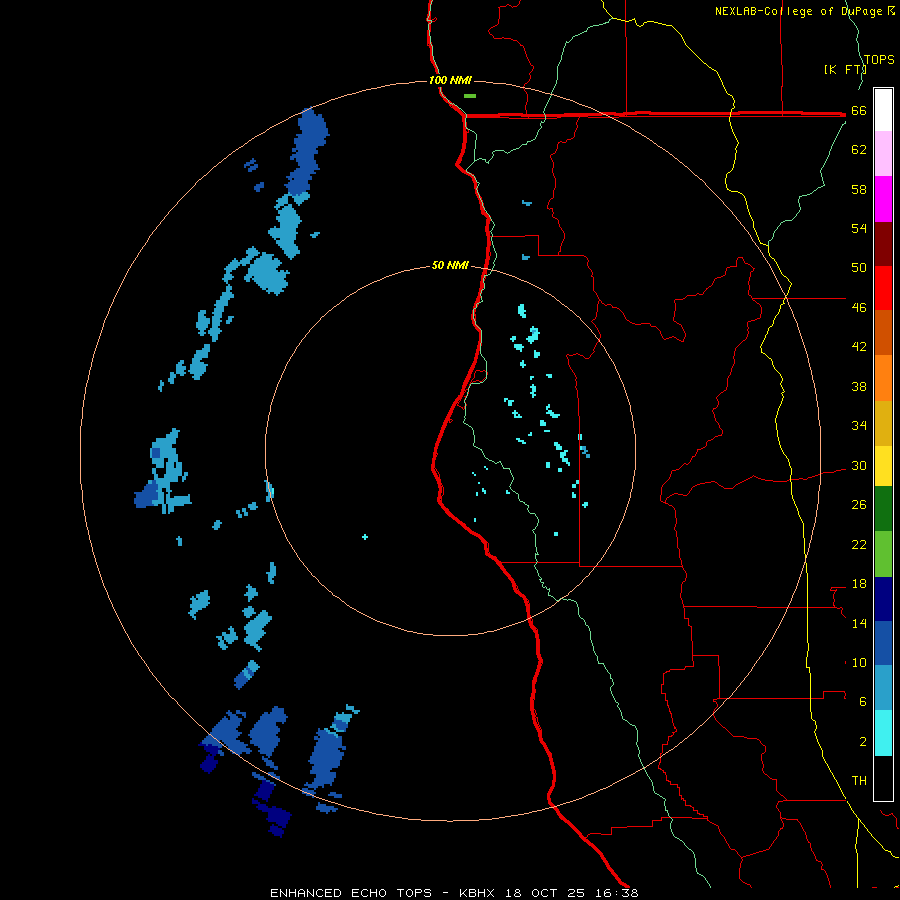Click the 100 NMI range ring label
The height and width of the screenshot is (900, 900).
450,80
